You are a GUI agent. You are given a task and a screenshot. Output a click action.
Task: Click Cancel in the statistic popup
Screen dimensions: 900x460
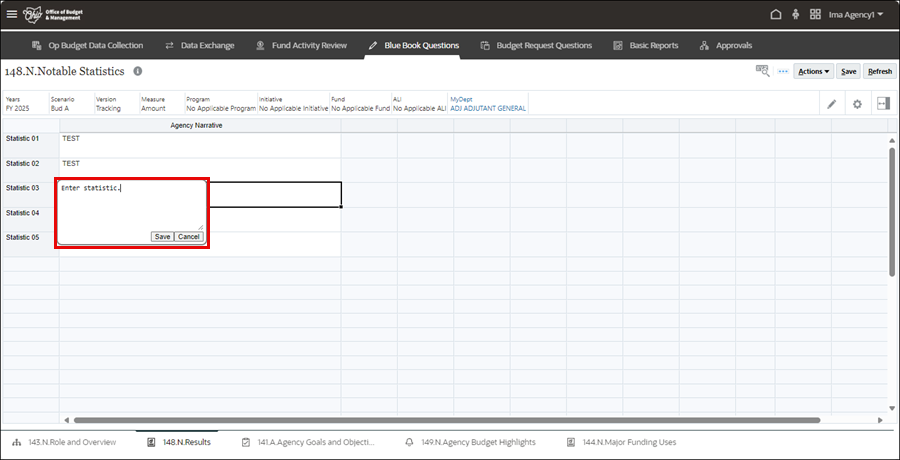(188, 236)
